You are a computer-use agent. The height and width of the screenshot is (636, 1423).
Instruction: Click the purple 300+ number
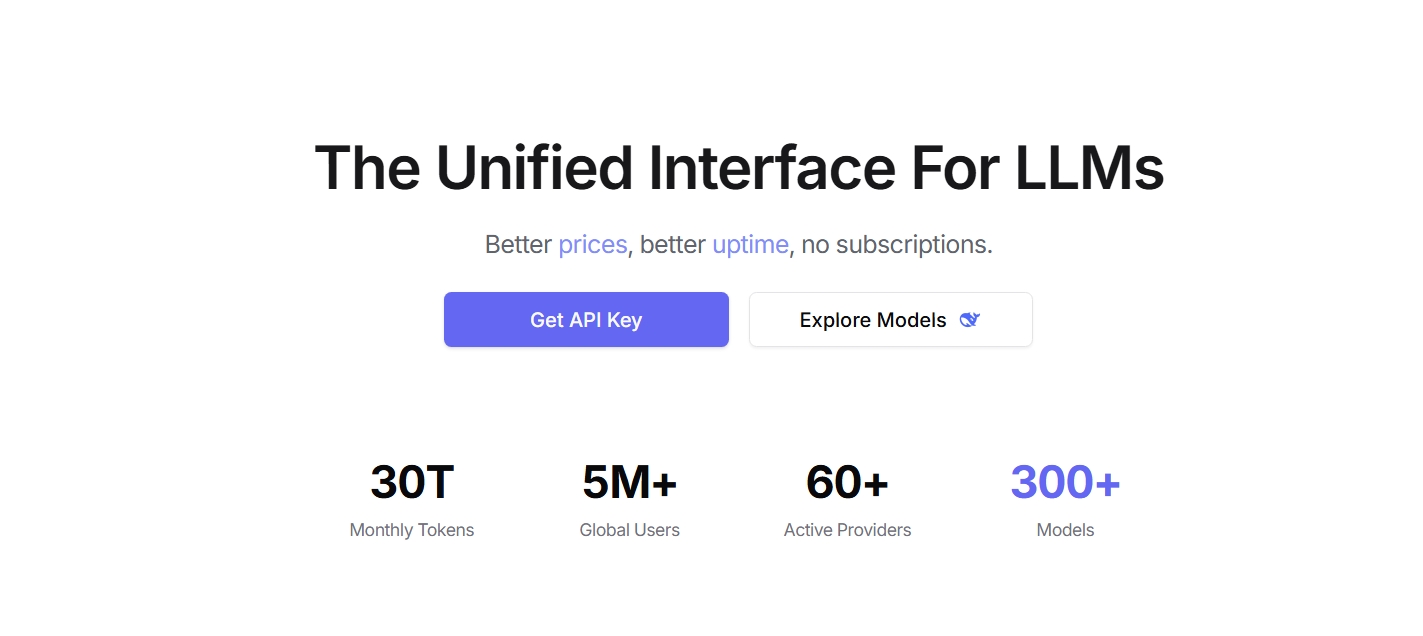(x=1065, y=482)
